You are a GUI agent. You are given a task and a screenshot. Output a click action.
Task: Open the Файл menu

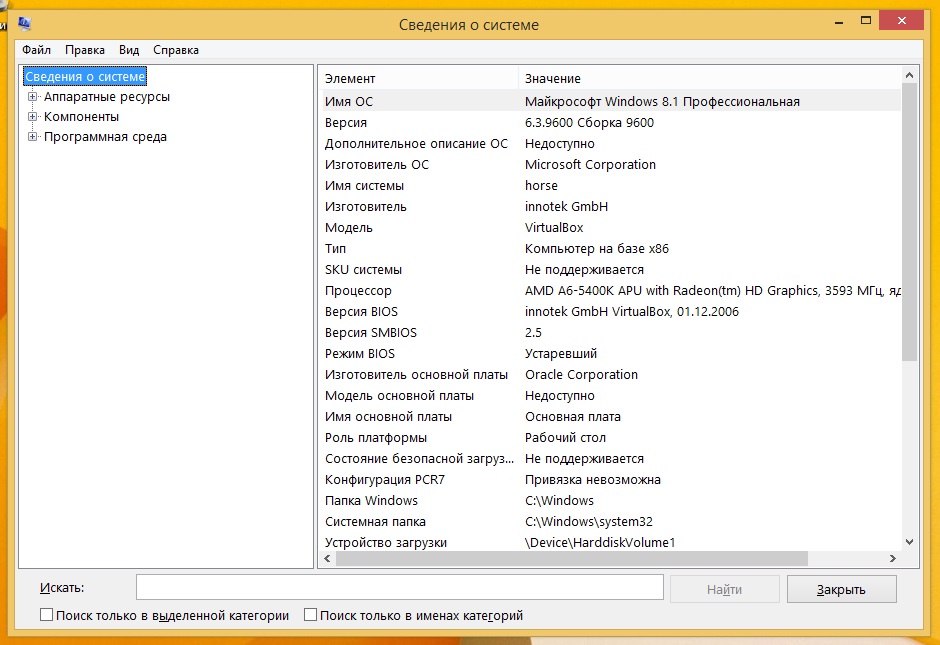click(37, 50)
